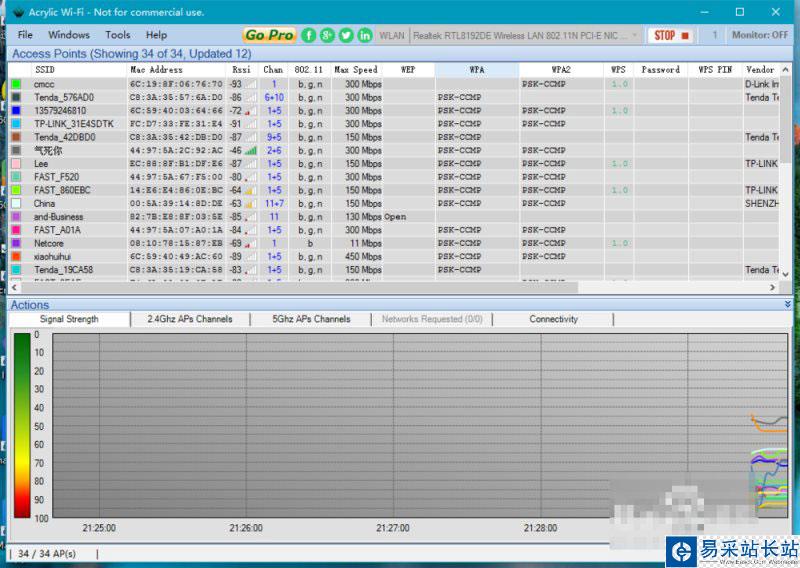The height and width of the screenshot is (568, 800).
Task: Click the magenta swatch for FAST_A01A
Action: click(x=16, y=230)
